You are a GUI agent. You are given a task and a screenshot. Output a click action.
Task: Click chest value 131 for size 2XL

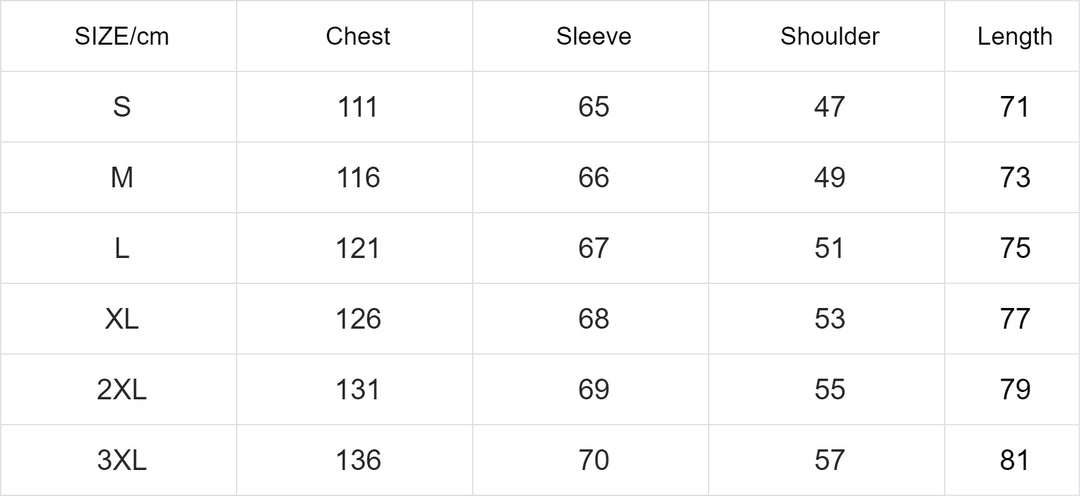click(358, 390)
